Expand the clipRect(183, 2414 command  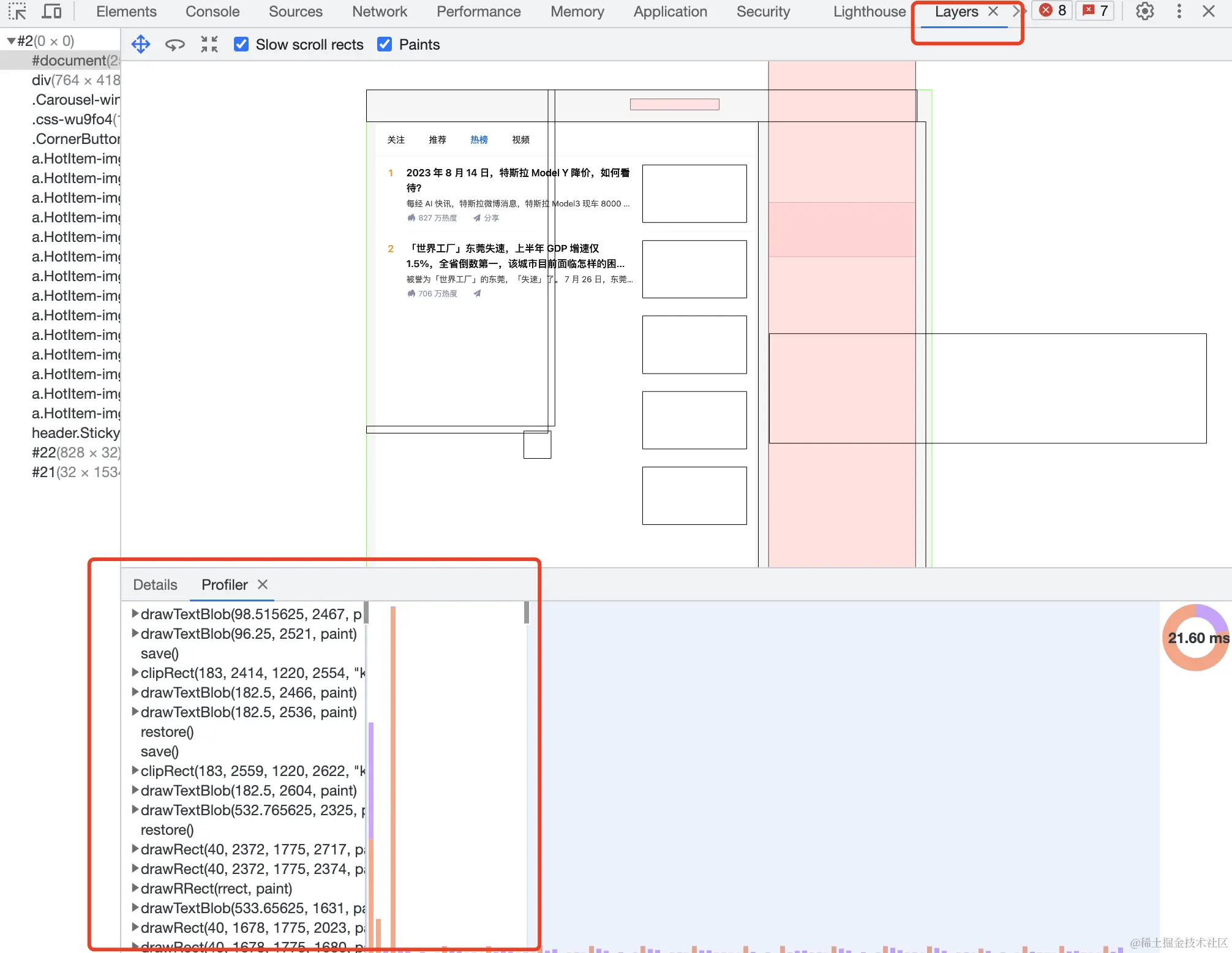(x=135, y=672)
